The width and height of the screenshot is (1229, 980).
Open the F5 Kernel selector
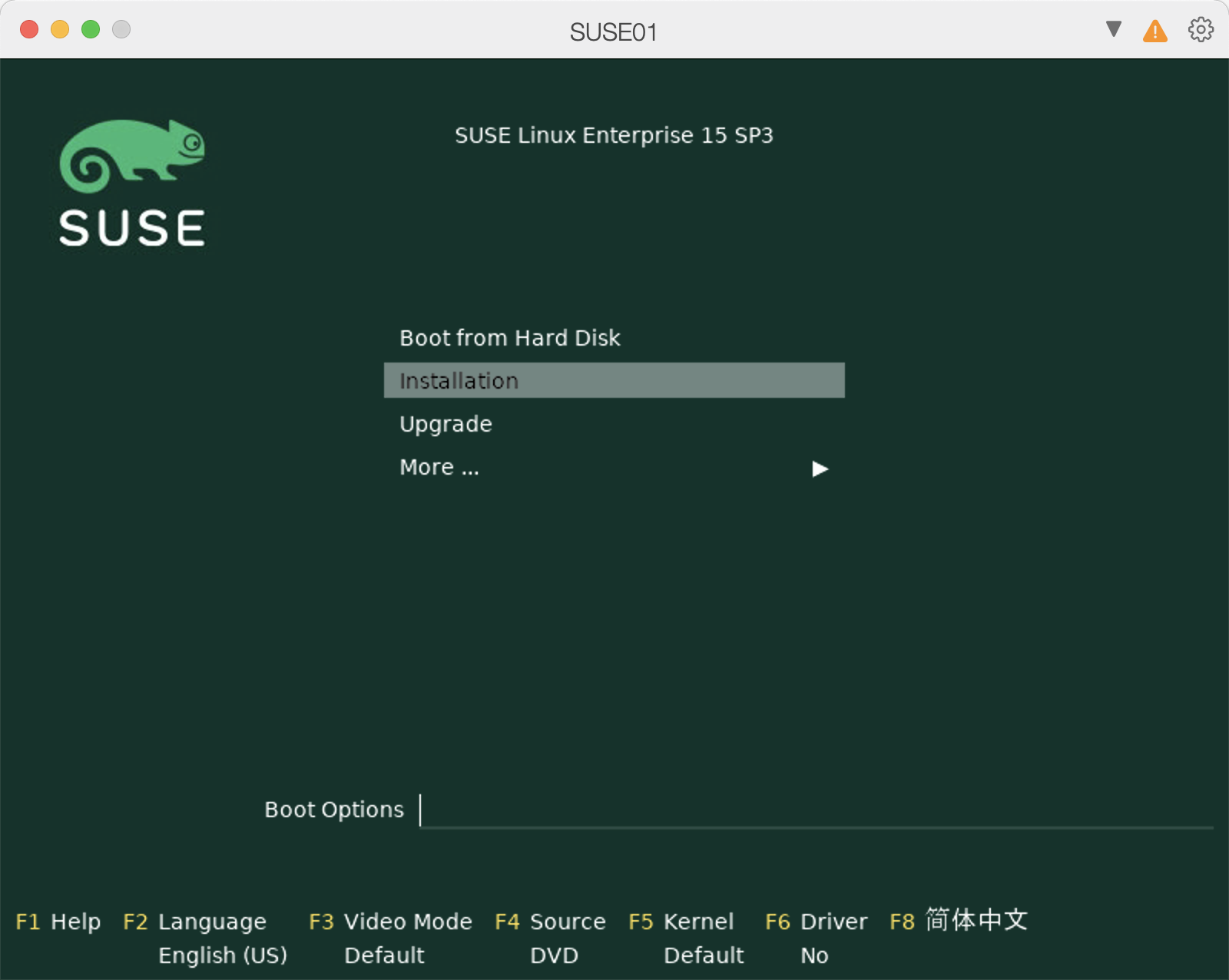coord(681,922)
